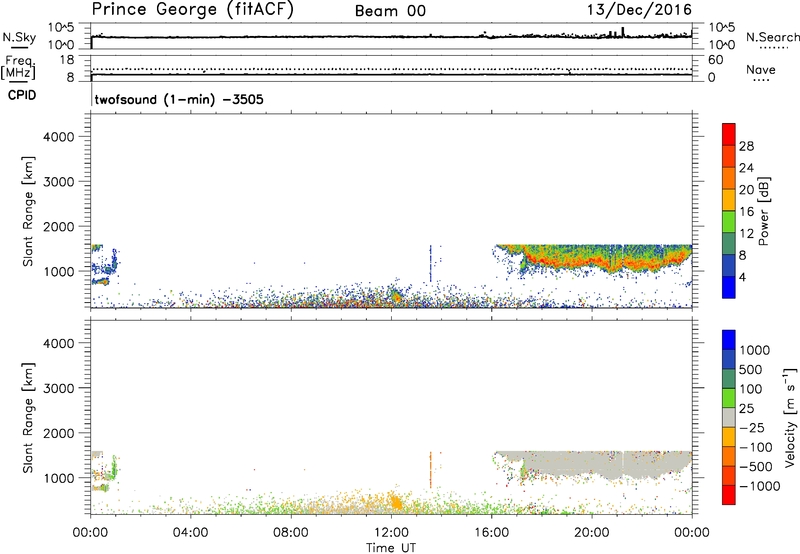
Task: Click the red swatch in Power colorbar
Action: tap(729, 132)
